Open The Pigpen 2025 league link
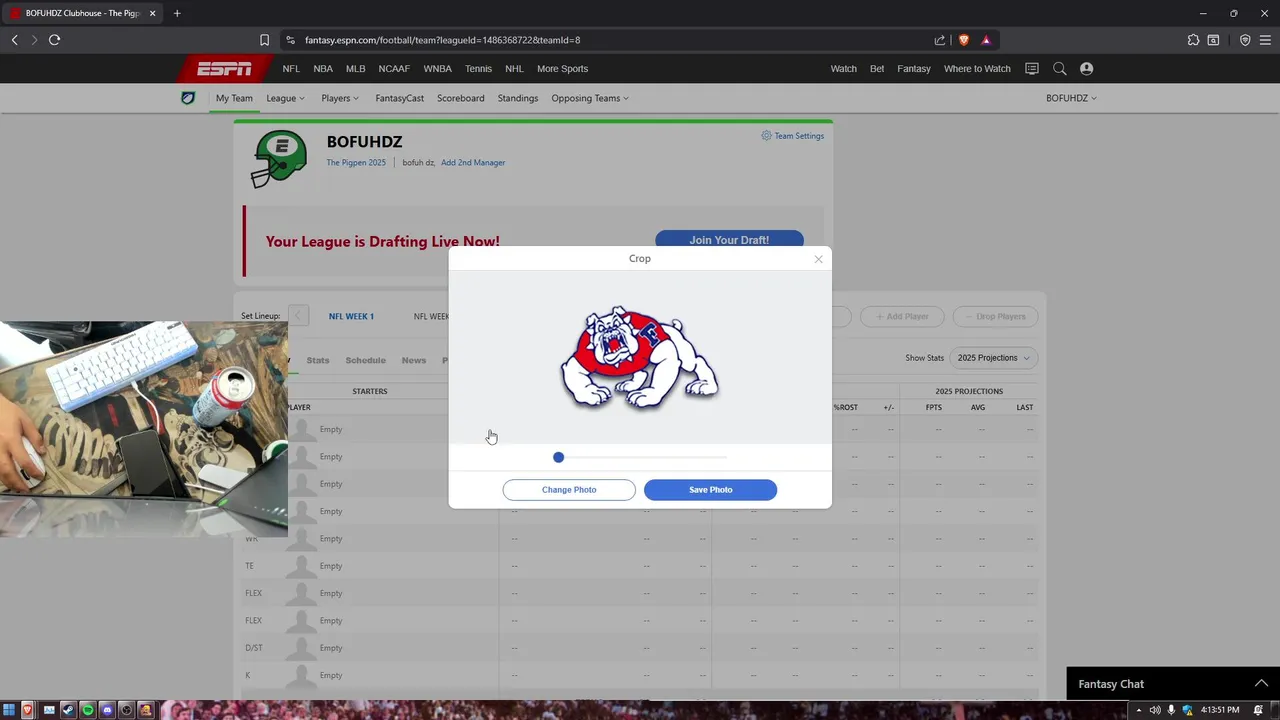Image resolution: width=1280 pixels, height=720 pixels. 356,162
